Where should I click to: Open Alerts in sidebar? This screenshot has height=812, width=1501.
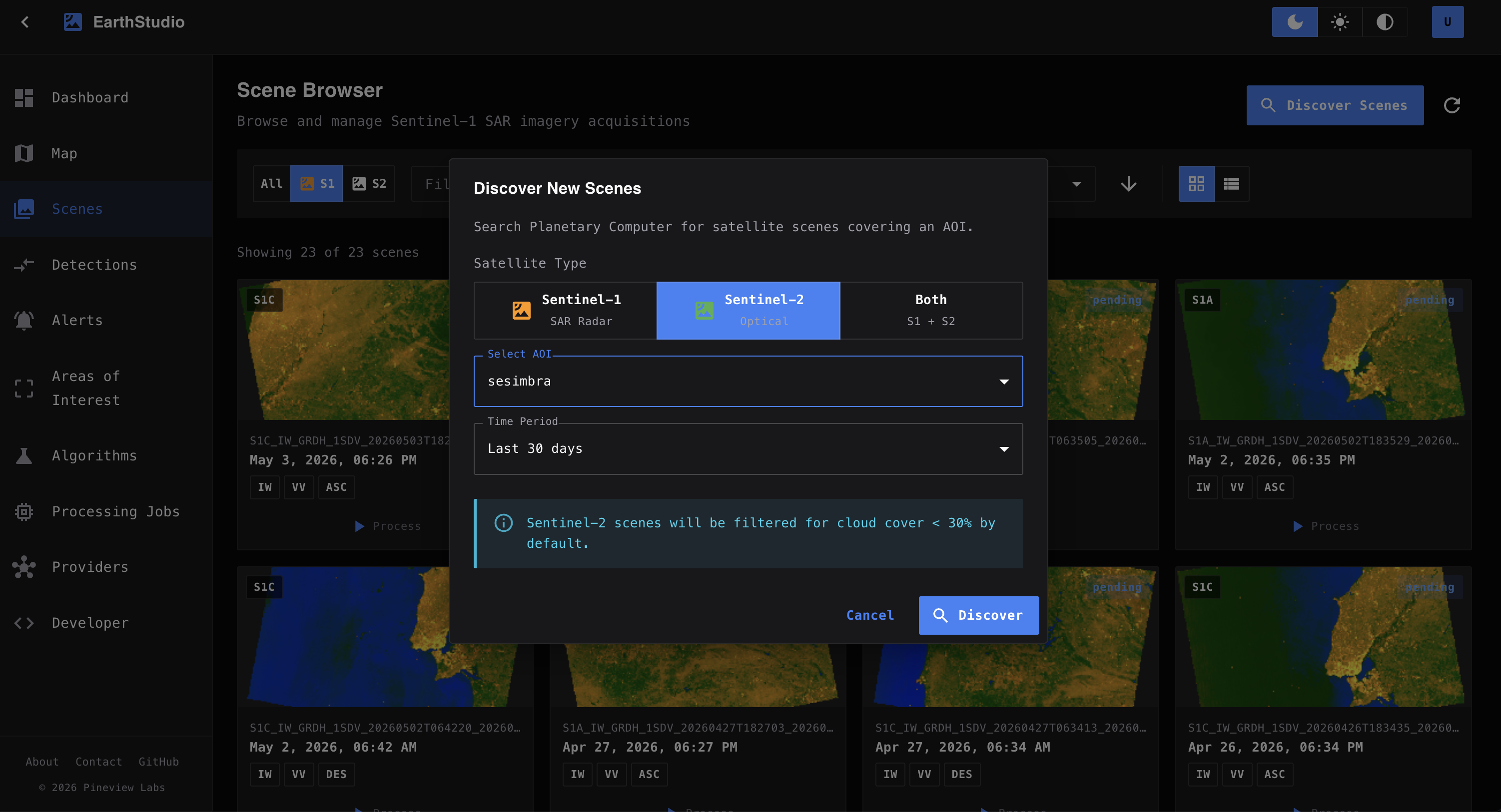click(x=106, y=321)
